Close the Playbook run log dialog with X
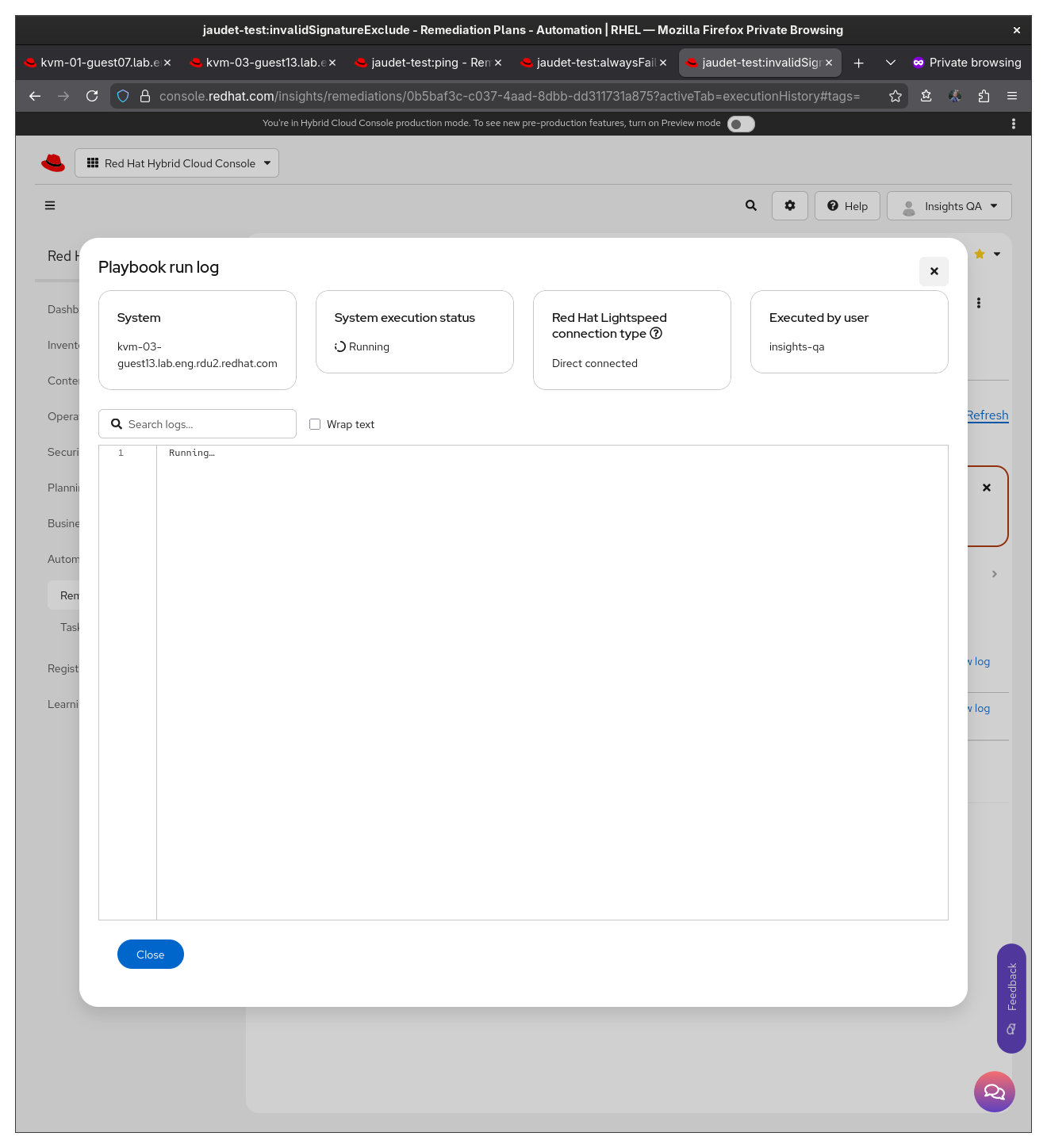 tap(934, 271)
